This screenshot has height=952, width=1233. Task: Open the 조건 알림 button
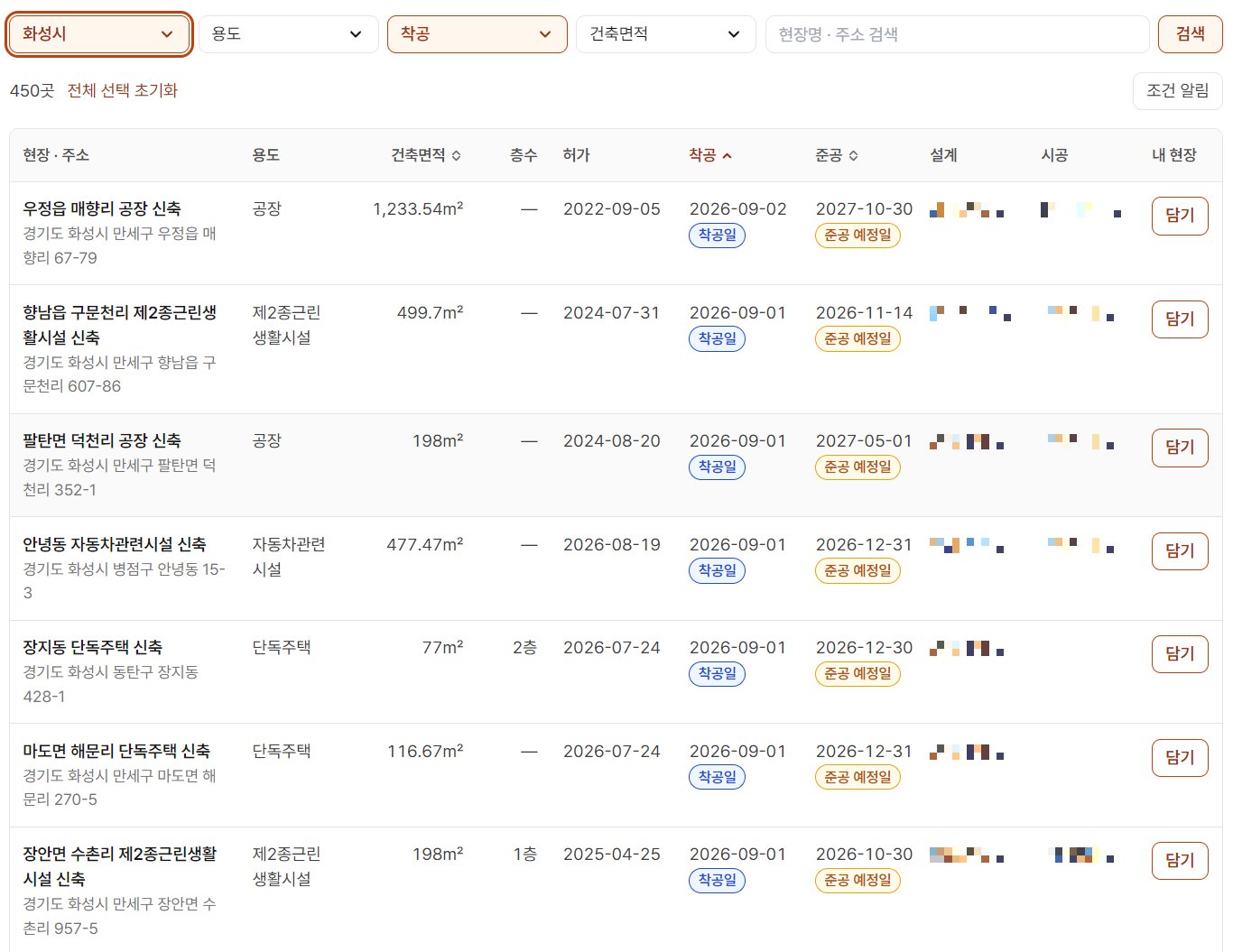1178,90
